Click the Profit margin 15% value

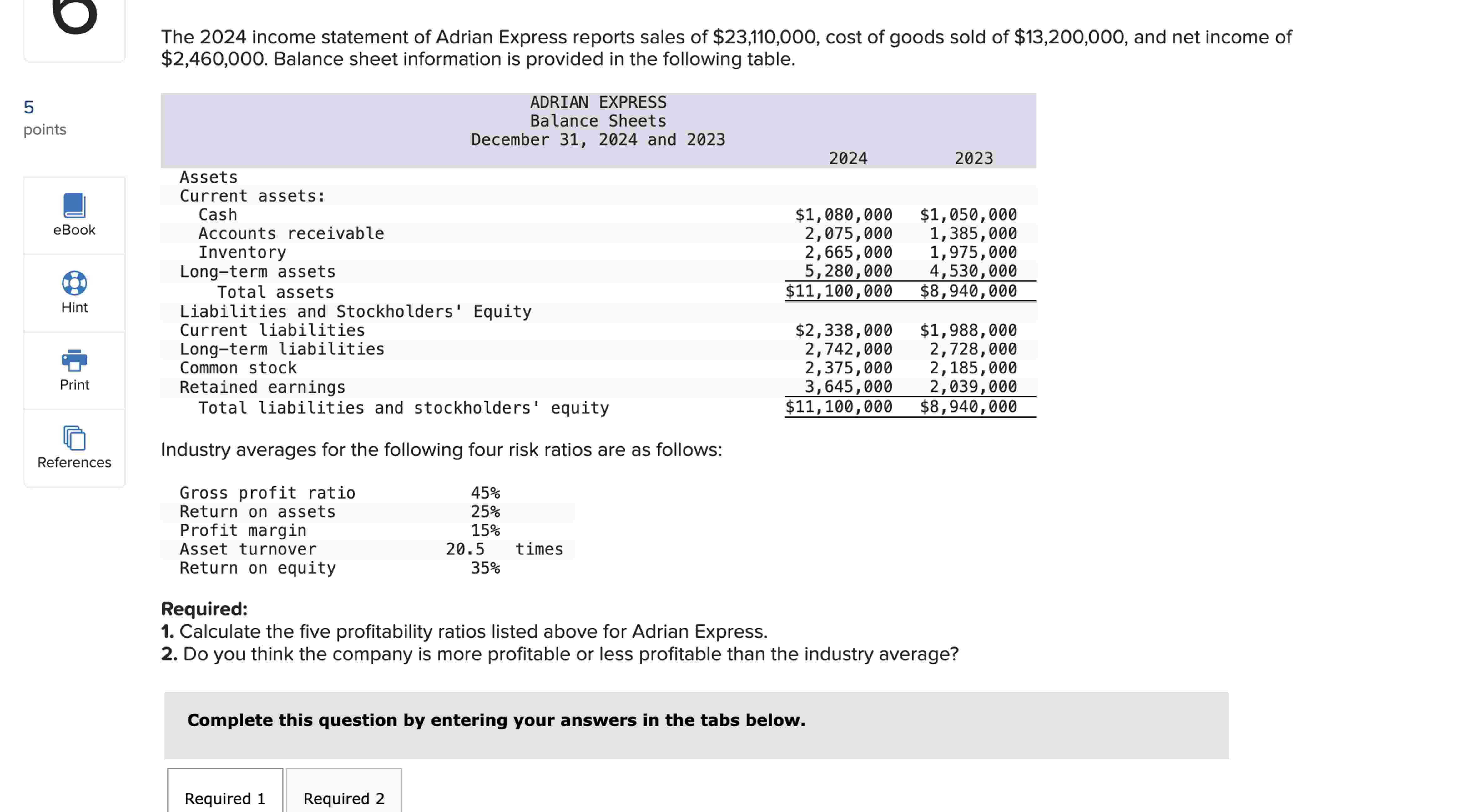pos(485,530)
